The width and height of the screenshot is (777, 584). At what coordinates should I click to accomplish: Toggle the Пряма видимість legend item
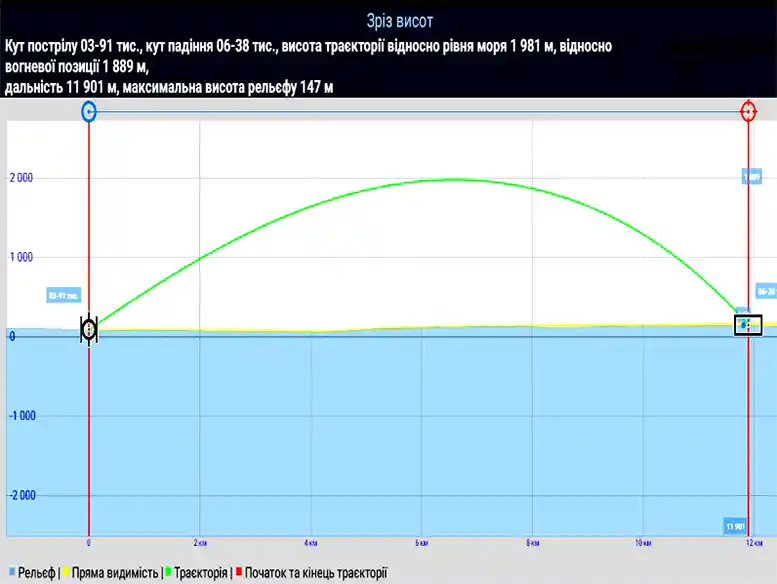114,574
